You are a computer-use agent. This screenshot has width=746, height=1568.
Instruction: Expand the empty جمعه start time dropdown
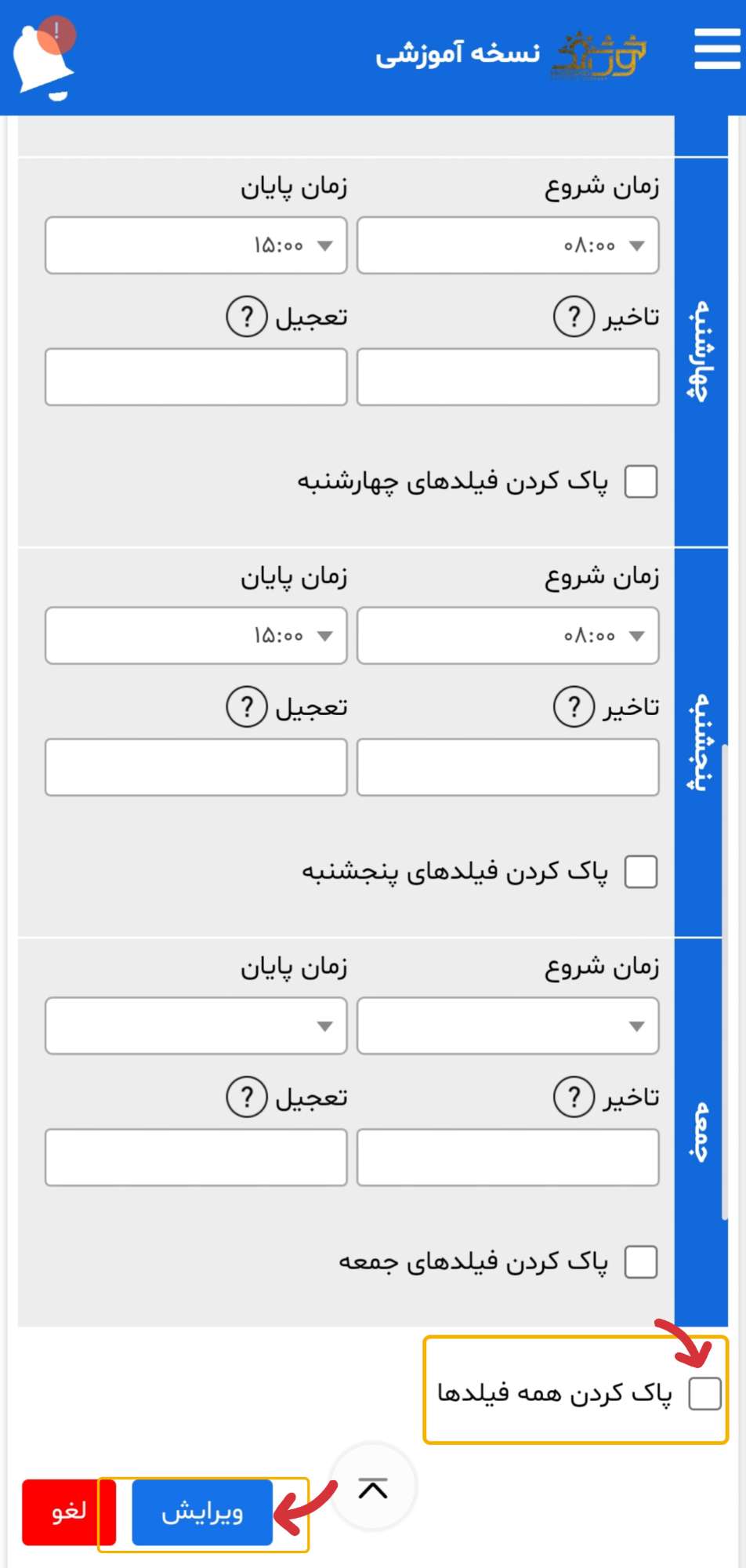pyautogui.click(x=508, y=1025)
